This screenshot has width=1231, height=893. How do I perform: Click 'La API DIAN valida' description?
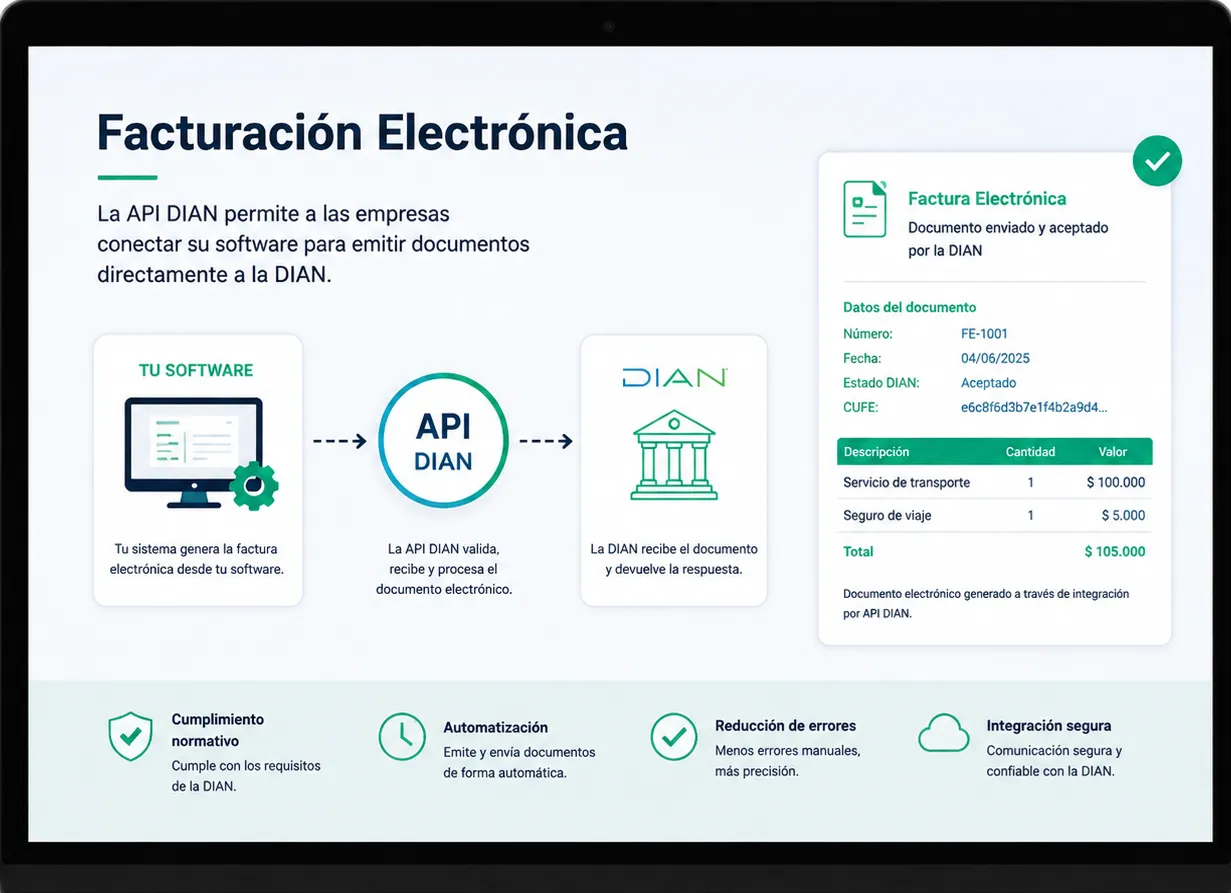[x=443, y=569]
